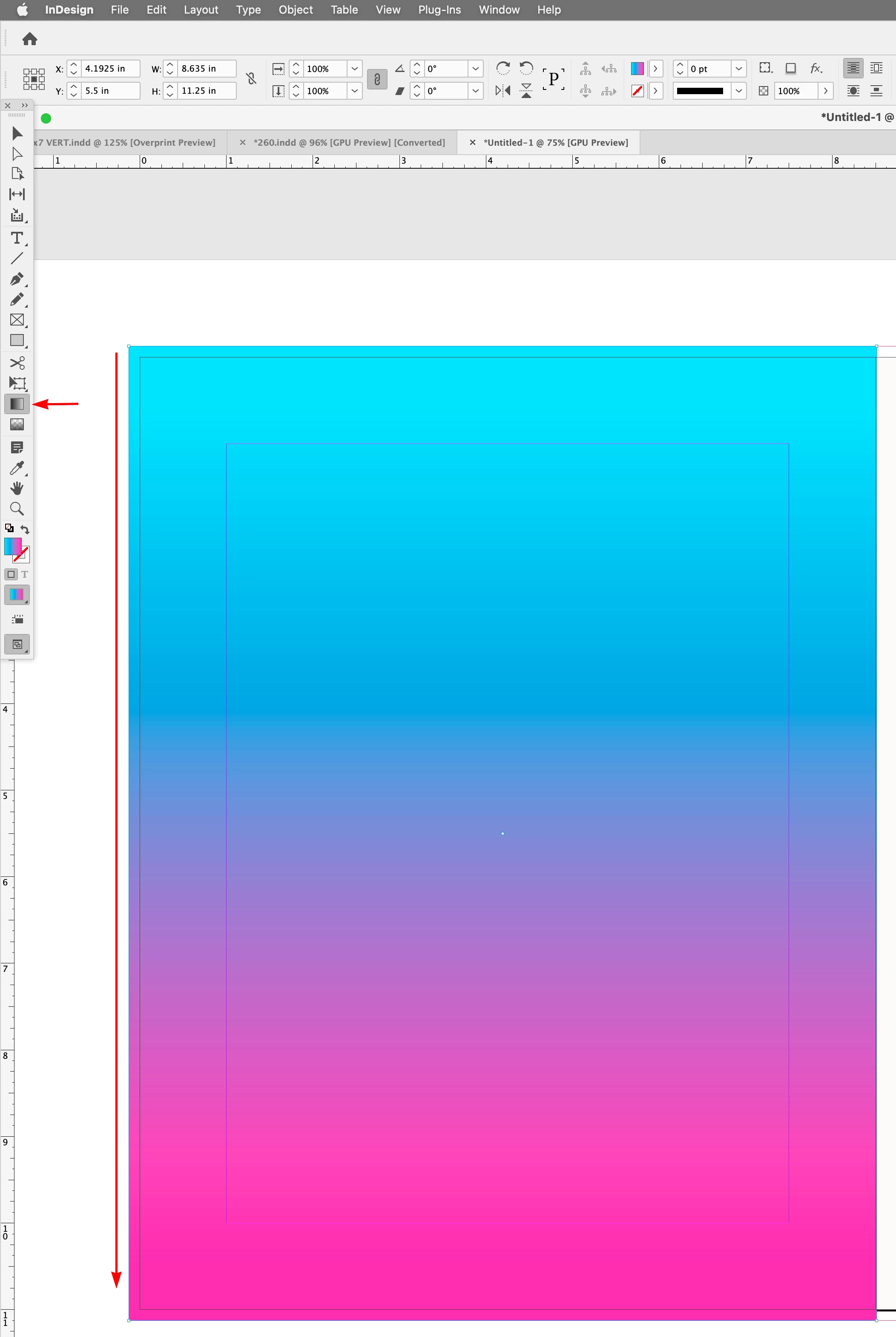
Task: Open the Scale X Percentage dropdown
Action: click(x=355, y=69)
